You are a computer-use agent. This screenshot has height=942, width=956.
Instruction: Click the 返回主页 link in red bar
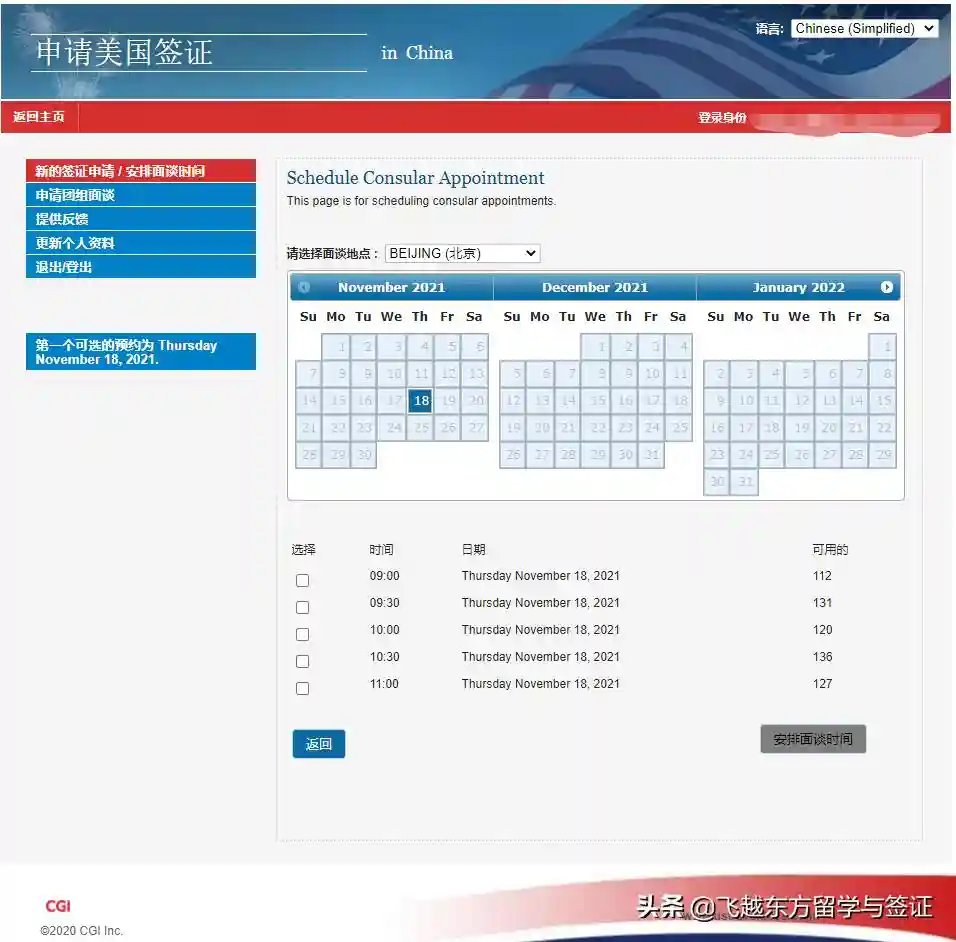pos(39,117)
